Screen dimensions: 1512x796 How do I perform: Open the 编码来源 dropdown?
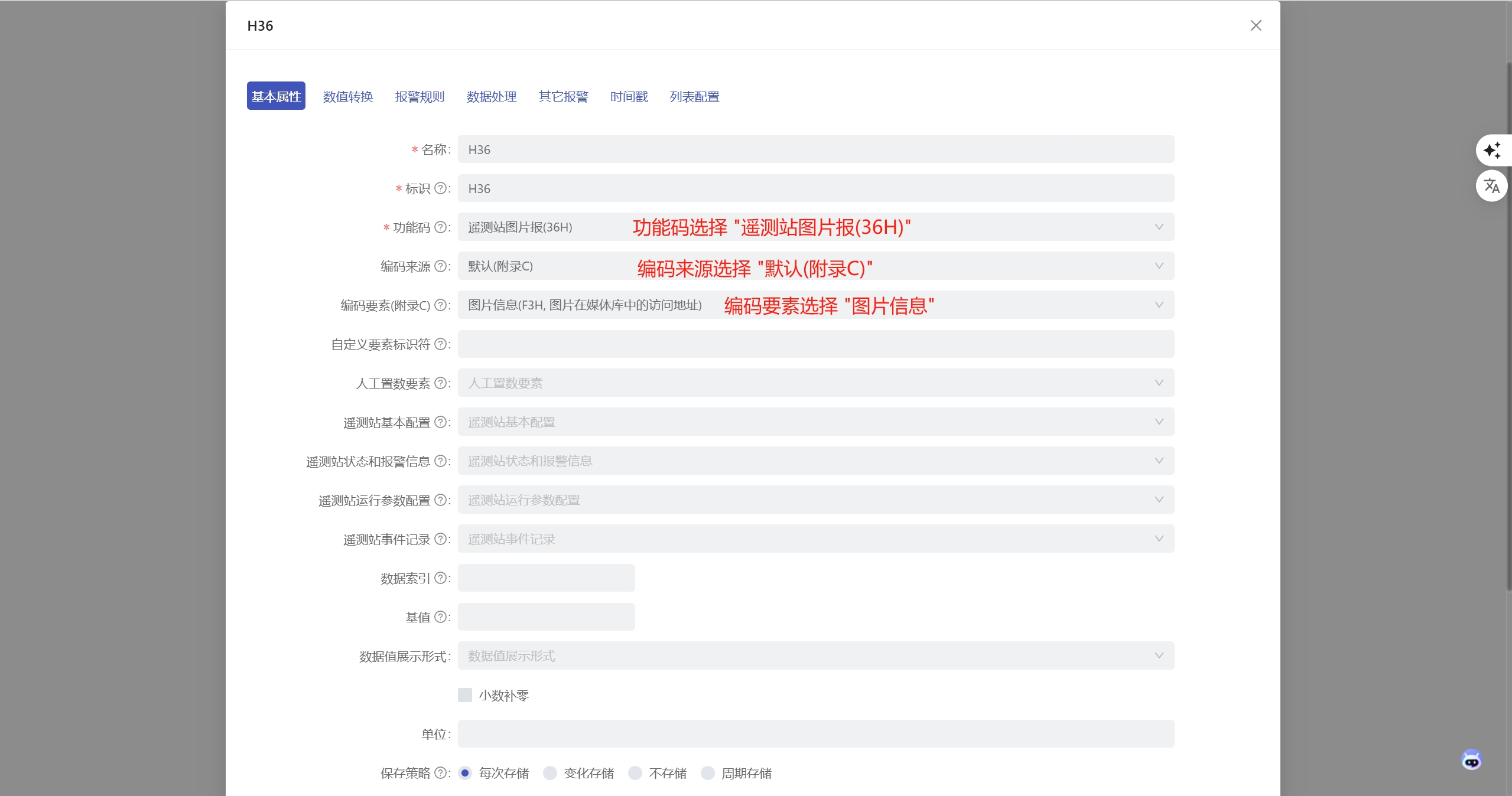[x=816, y=266]
